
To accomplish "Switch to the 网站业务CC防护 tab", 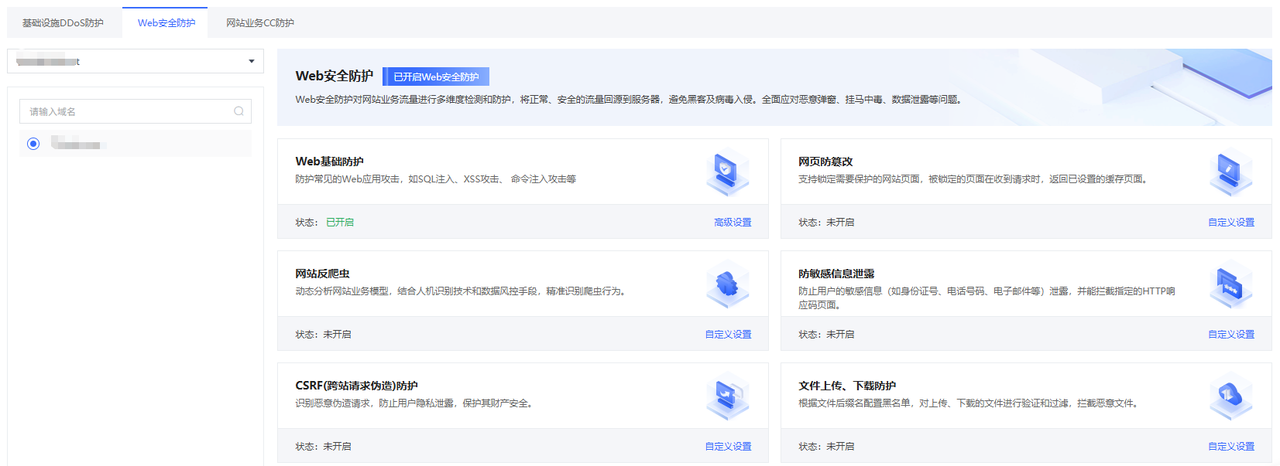I will 260,22.
